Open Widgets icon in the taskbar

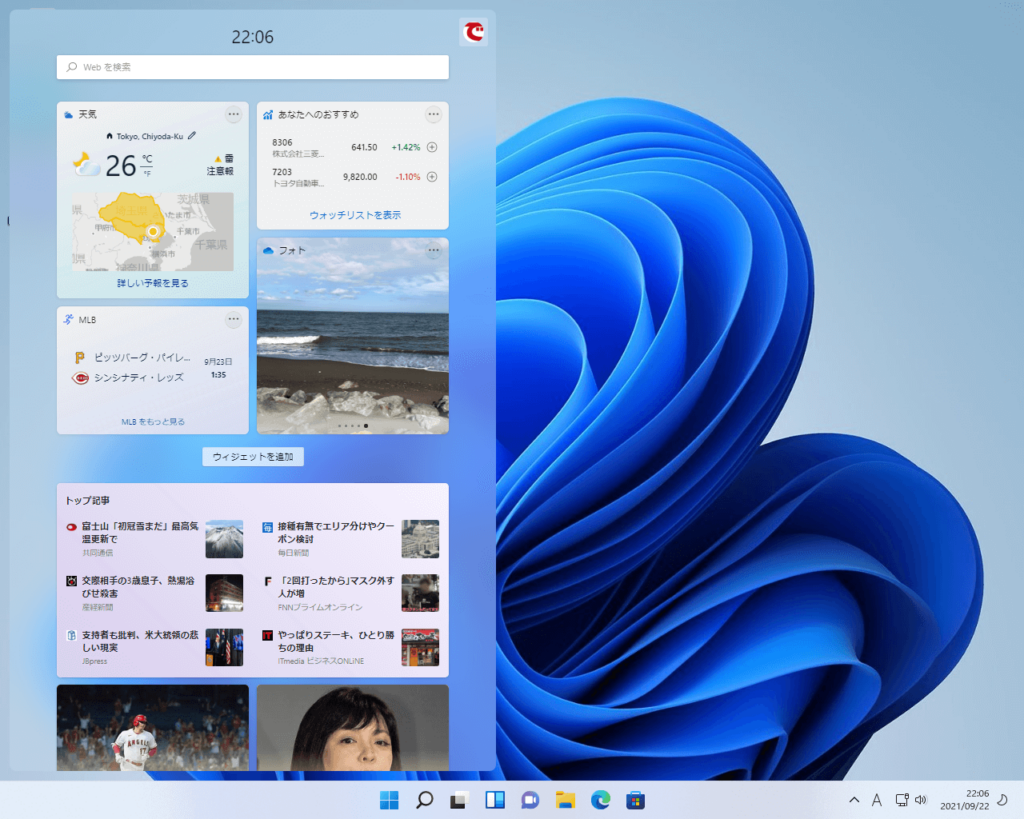(x=494, y=799)
